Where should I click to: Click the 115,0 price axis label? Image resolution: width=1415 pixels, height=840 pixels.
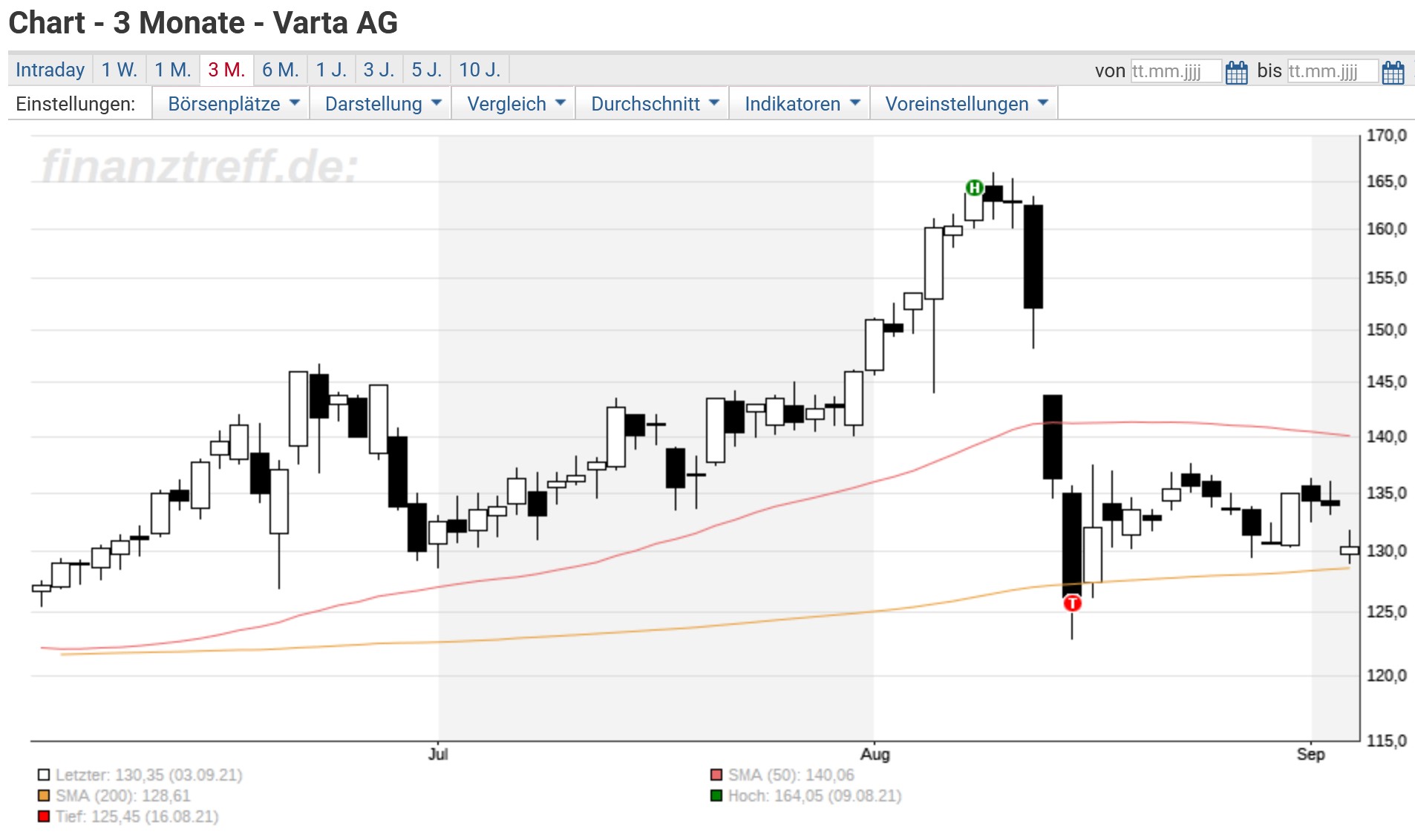(x=1387, y=741)
